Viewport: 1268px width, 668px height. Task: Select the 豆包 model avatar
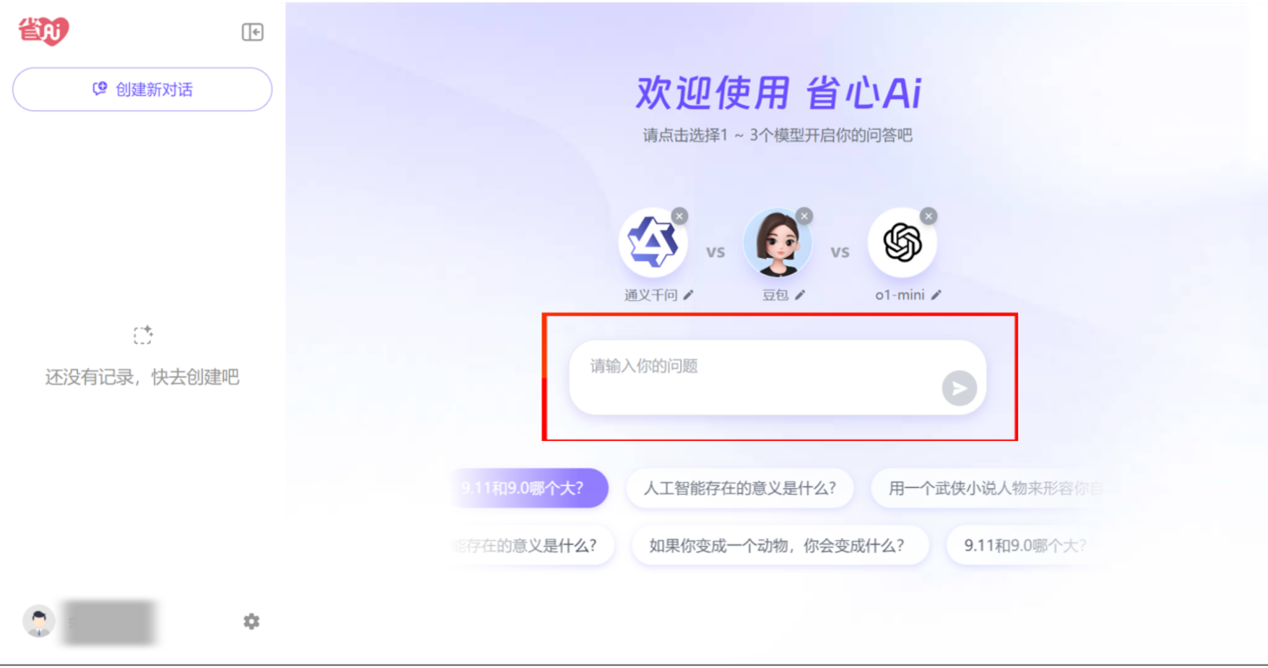pos(777,242)
